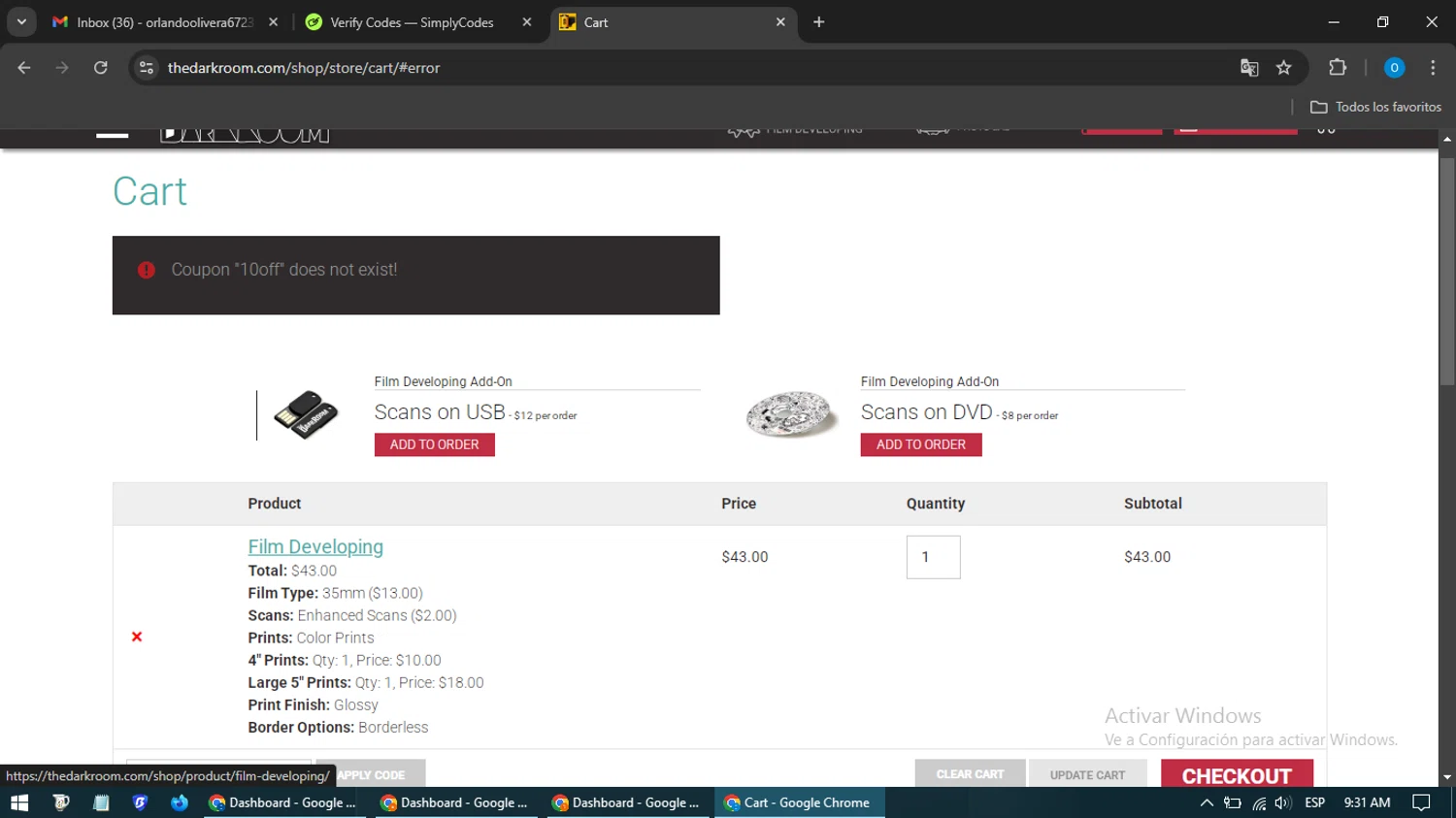
Task: Open the Firefox taskbar icon
Action: pyautogui.click(x=180, y=802)
